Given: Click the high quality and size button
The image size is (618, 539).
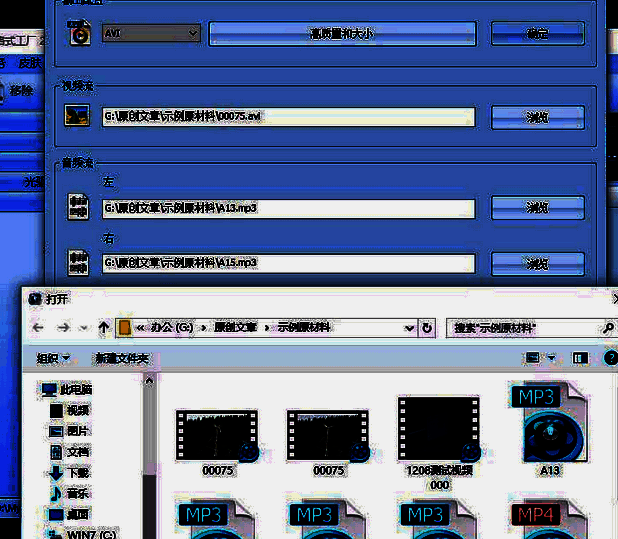Looking at the screenshot, I should [x=341, y=33].
